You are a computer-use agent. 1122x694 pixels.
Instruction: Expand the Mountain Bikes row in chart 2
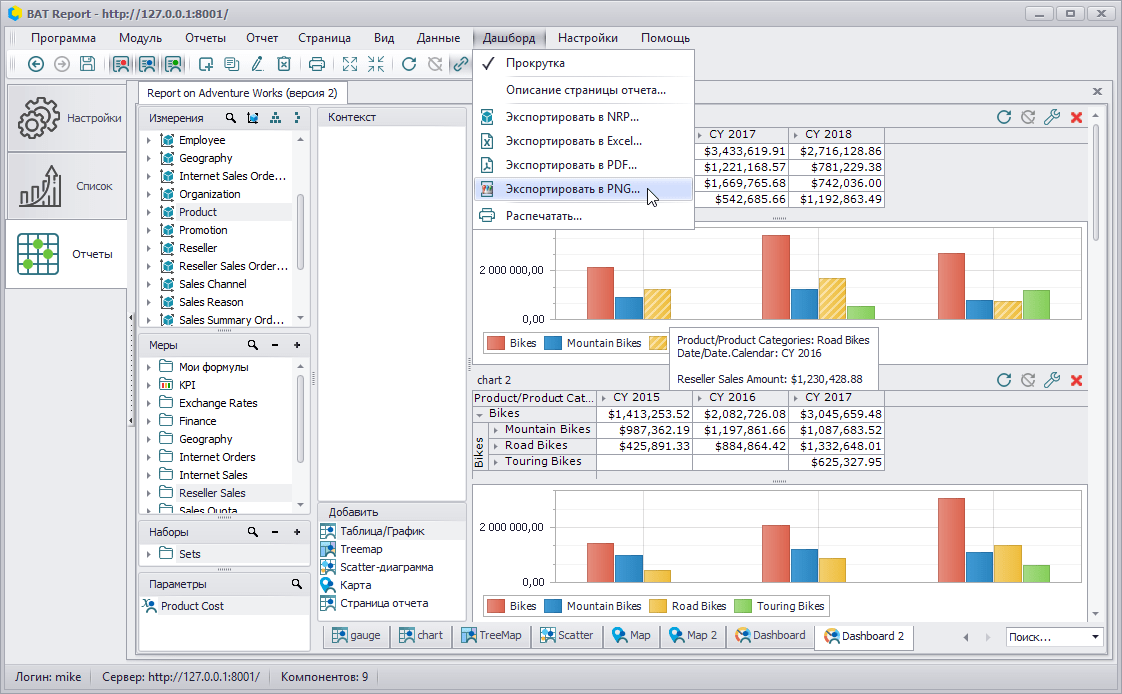point(495,430)
